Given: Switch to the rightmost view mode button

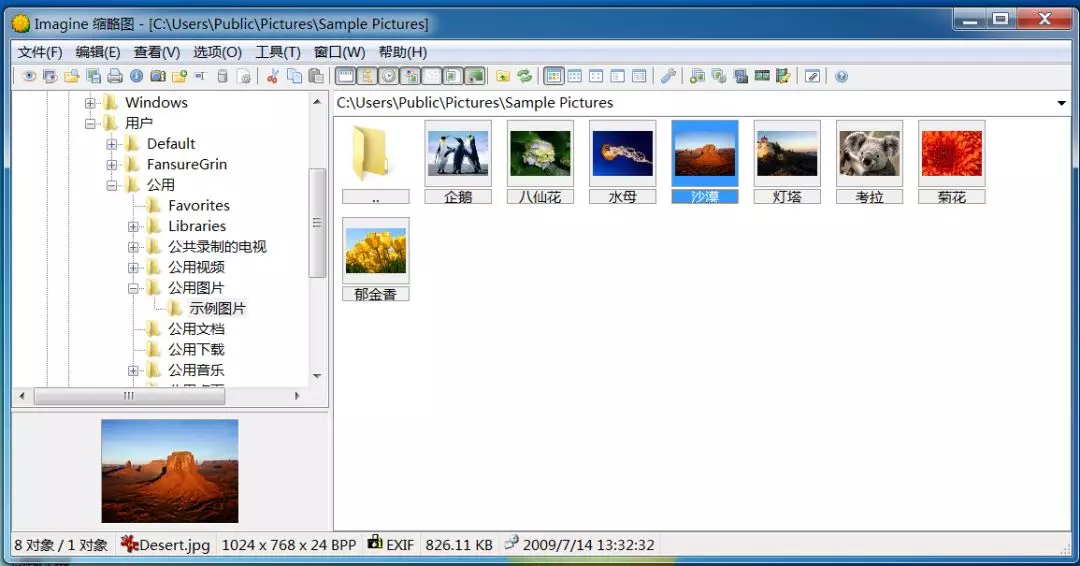Looking at the screenshot, I should [x=639, y=76].
